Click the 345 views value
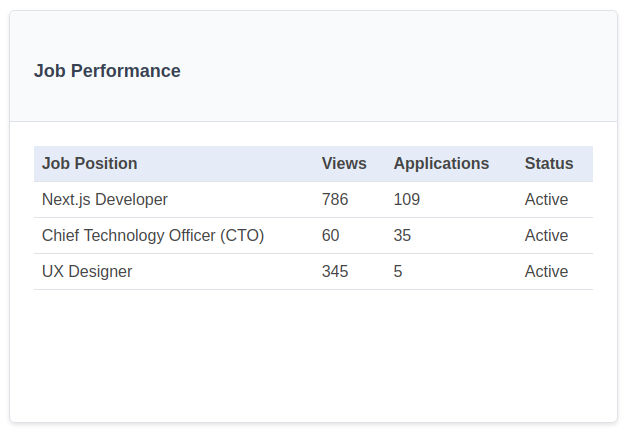Screen dimensions: 625x437 335,272
